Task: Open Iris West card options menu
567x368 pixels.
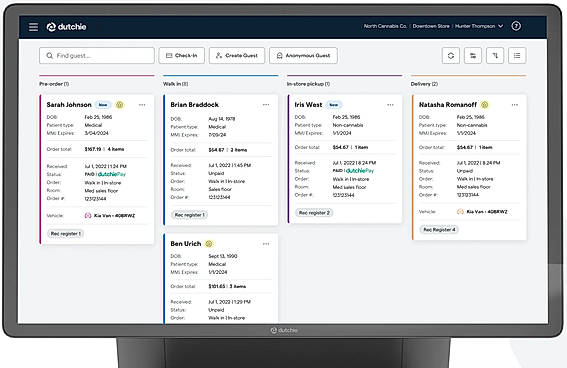Action: click(390, 105)
